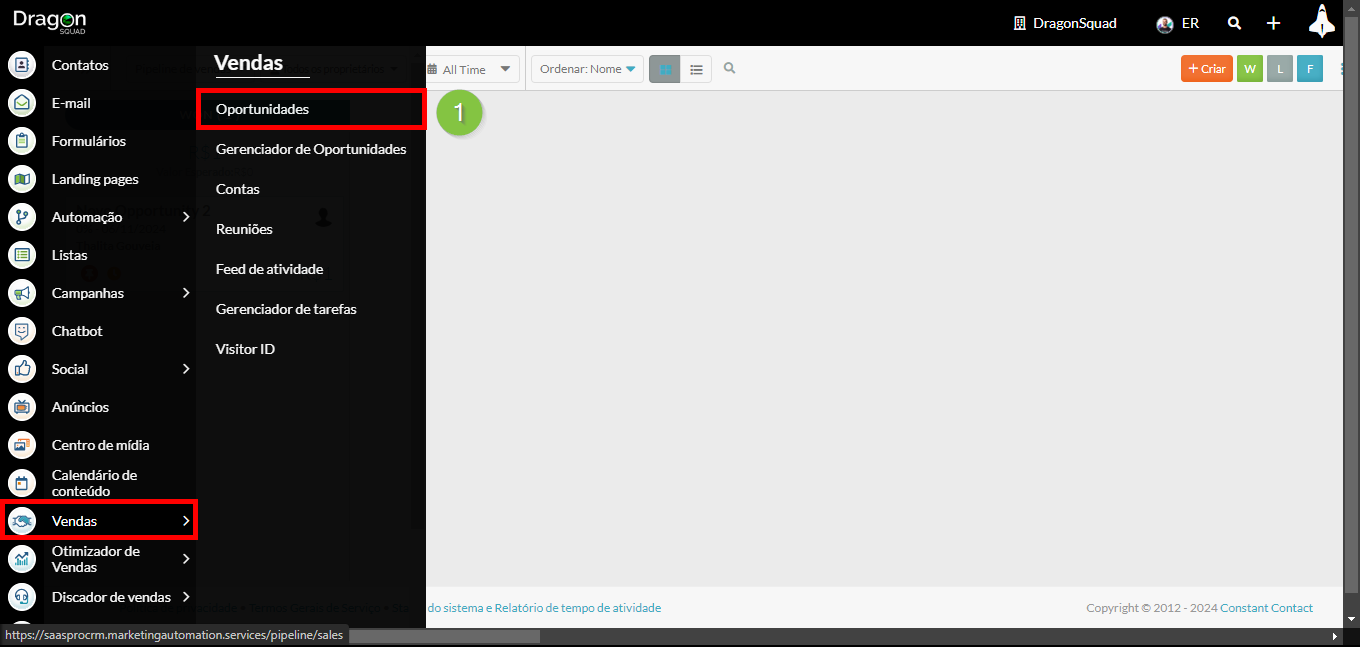Open the Constant Contact footer link
The height and width of the screenshot is (647, 1360).
[1266, 608]
